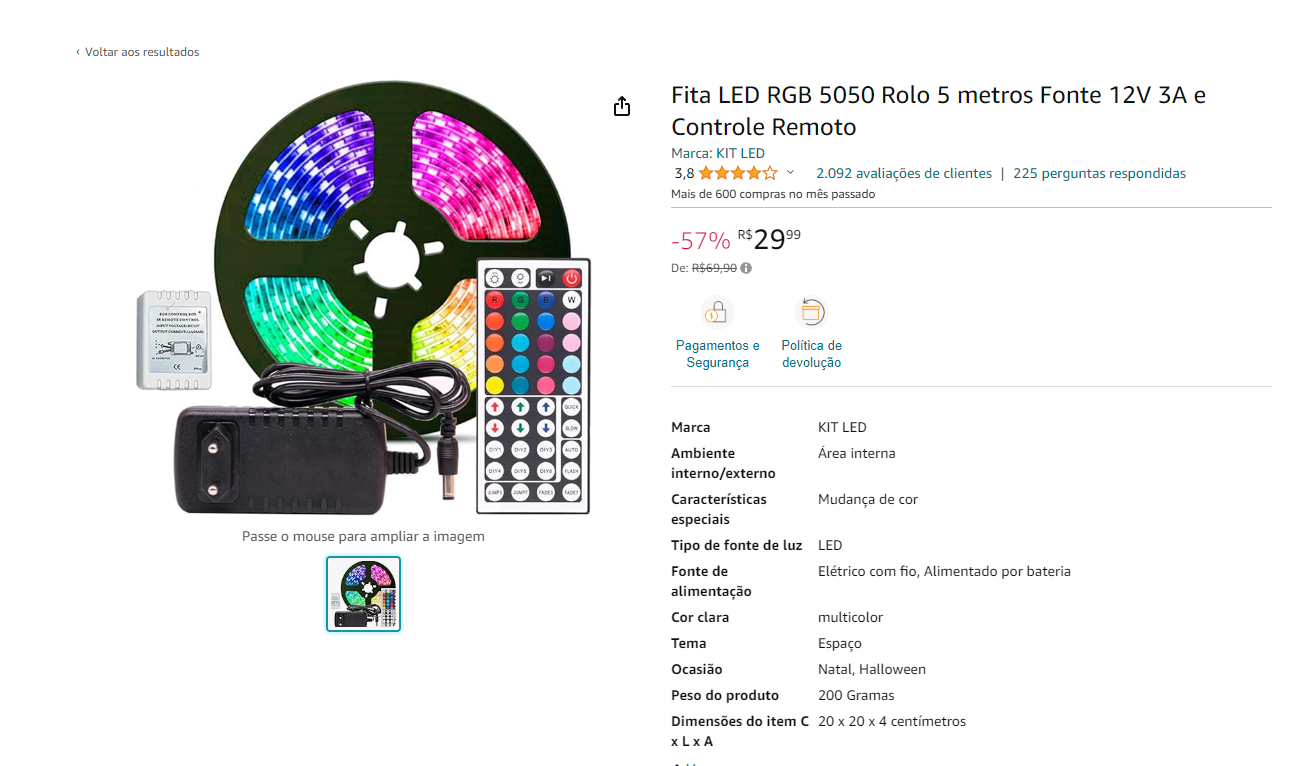The image size is (1292, 766).
Task: Open Política de devolução text link
Action: [x=812, y=354]
